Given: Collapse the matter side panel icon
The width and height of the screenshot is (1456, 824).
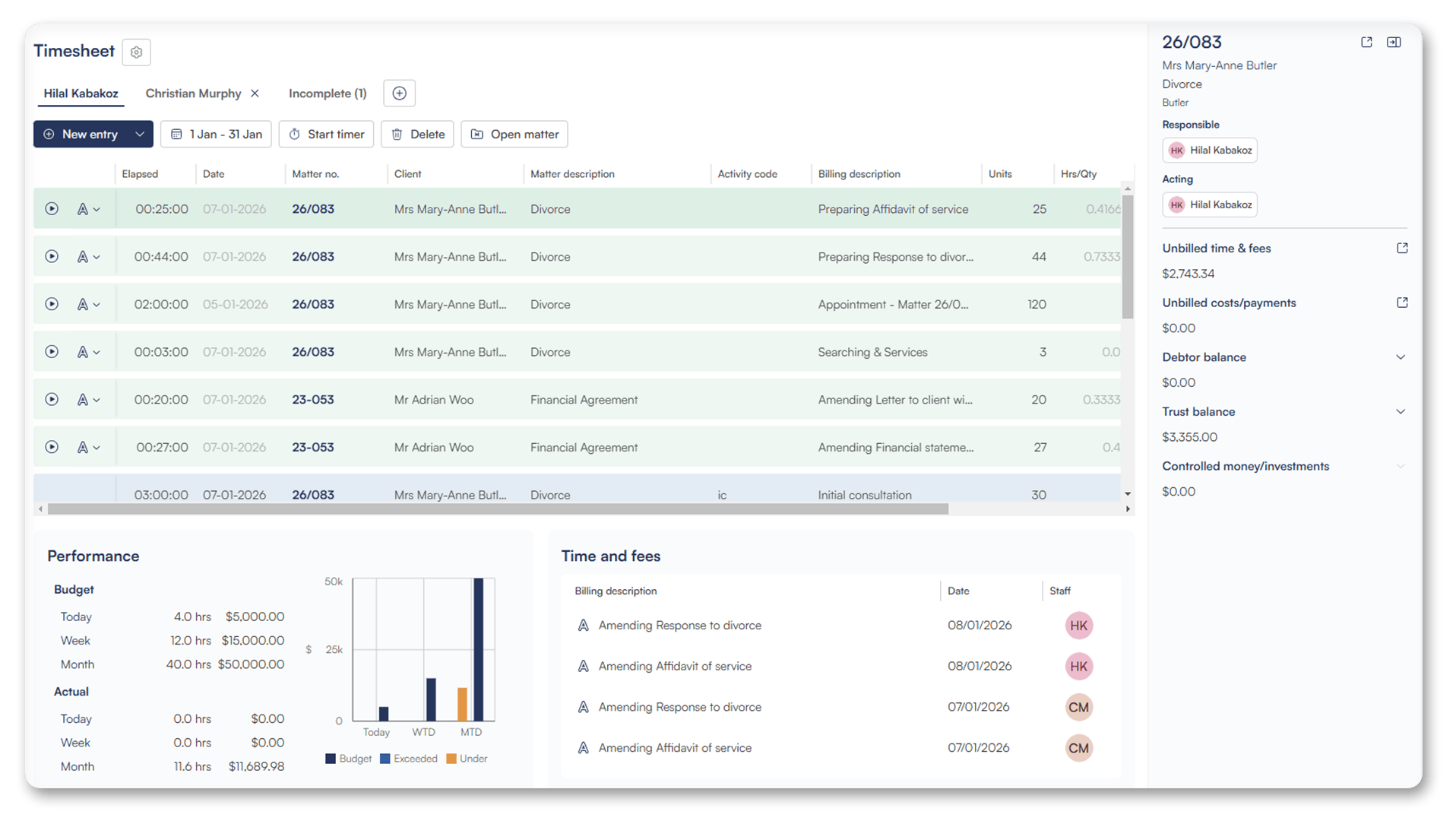Looking at the screenshot, I should pyautogui.click(x=1394, y=43).
